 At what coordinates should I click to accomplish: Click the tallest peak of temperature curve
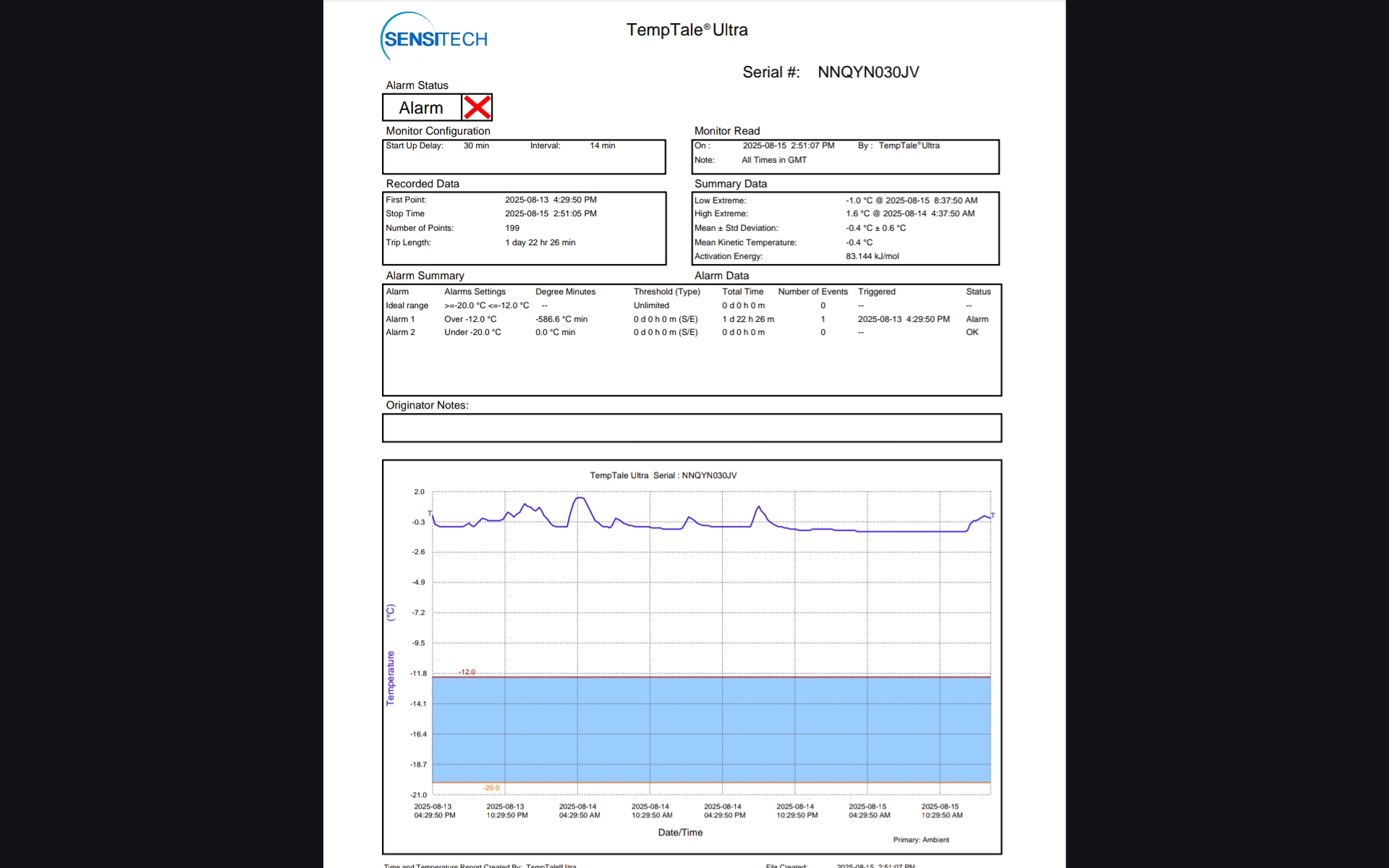[x=579, y=498]
